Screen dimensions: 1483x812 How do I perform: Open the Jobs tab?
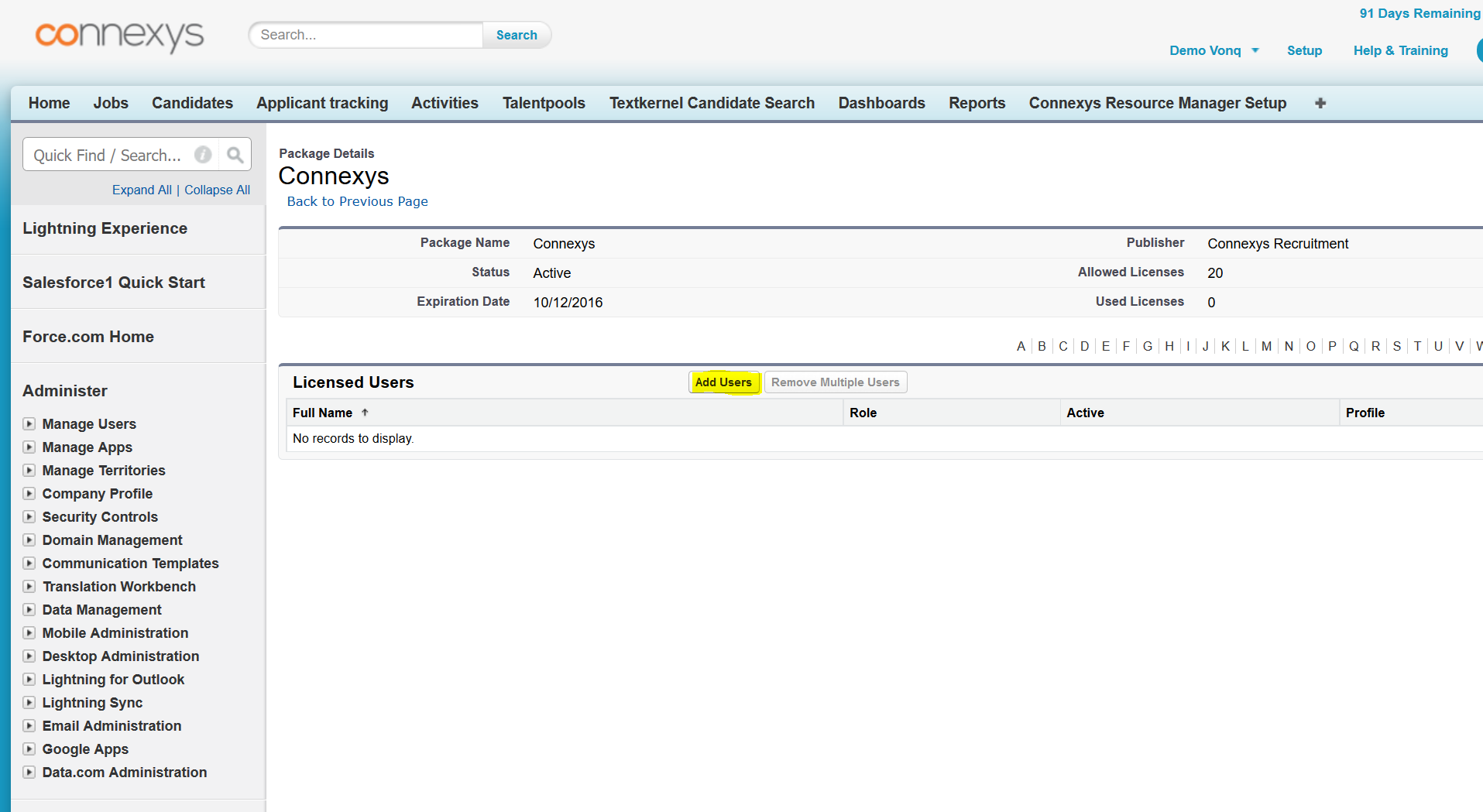tap(111, 103)
